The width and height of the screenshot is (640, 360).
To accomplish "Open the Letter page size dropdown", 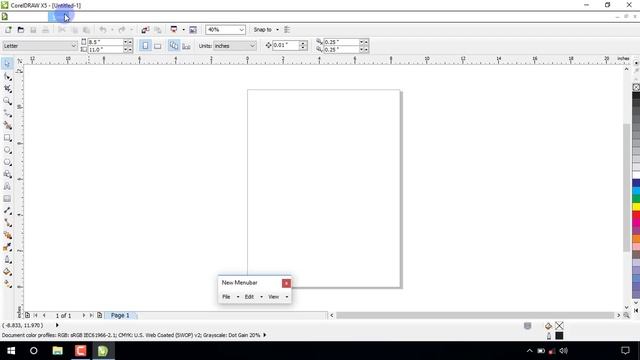I will pyautogui.click(x=73, y=46).
